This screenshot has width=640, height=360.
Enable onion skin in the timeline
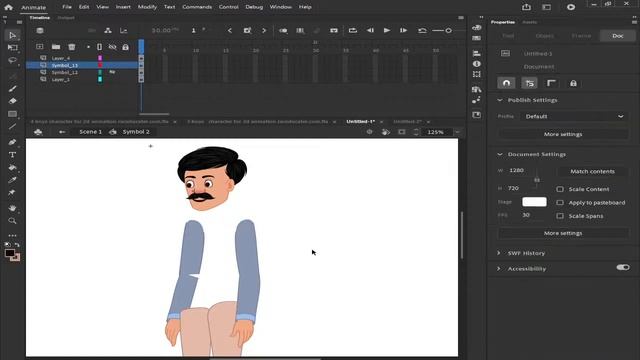point(283,31)
